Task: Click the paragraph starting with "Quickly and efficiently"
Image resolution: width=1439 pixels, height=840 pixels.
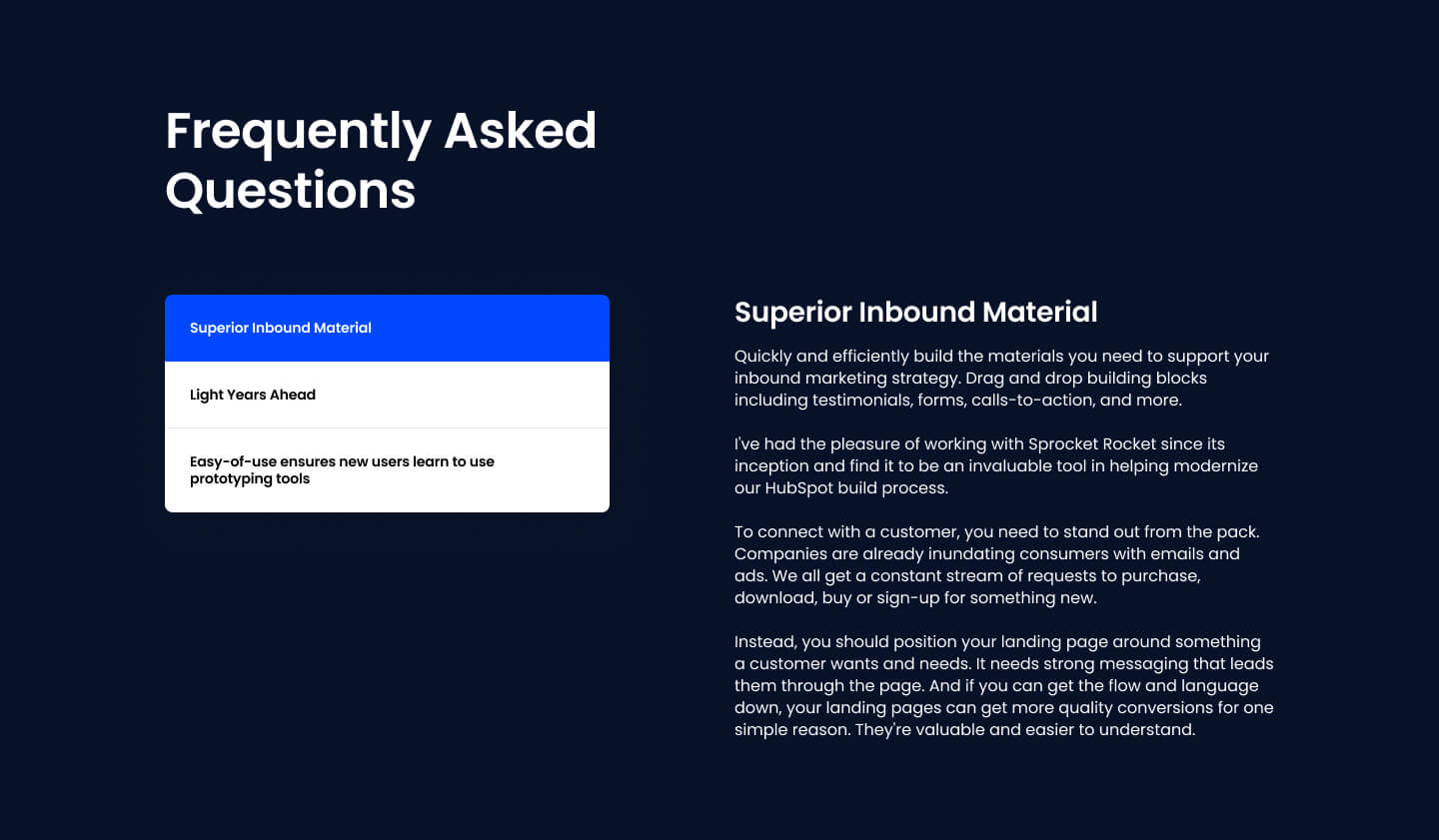Action: pyautogui.click(x=1001, y=378)
